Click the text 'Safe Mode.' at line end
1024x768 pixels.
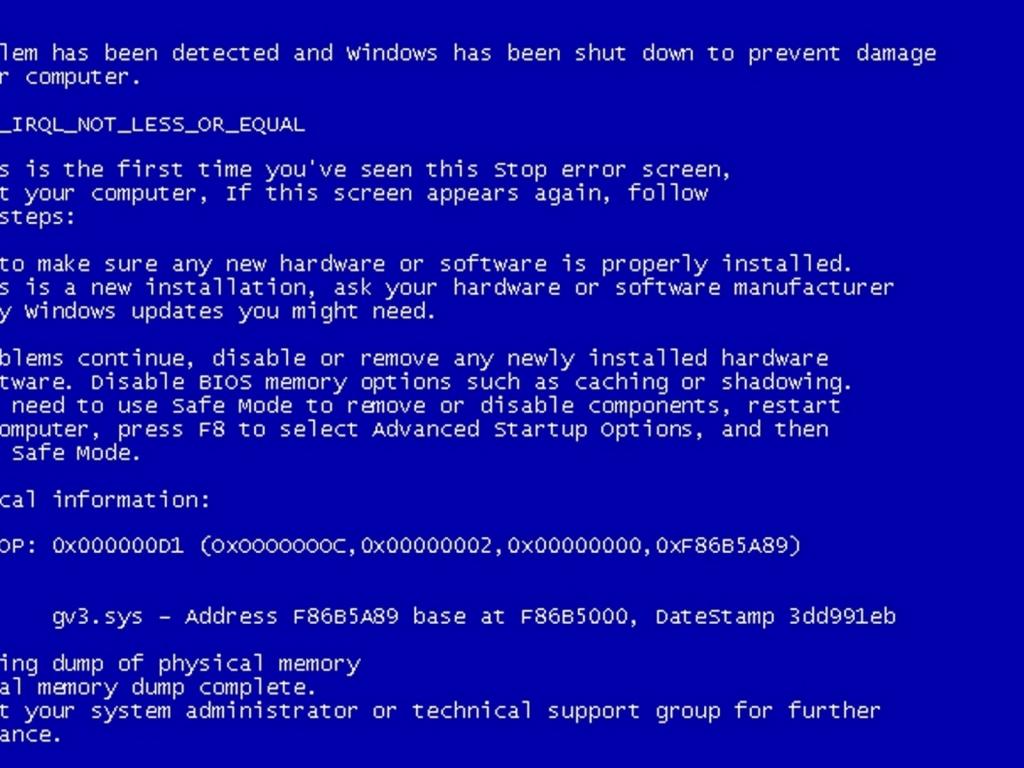click(x=76, y=453)
